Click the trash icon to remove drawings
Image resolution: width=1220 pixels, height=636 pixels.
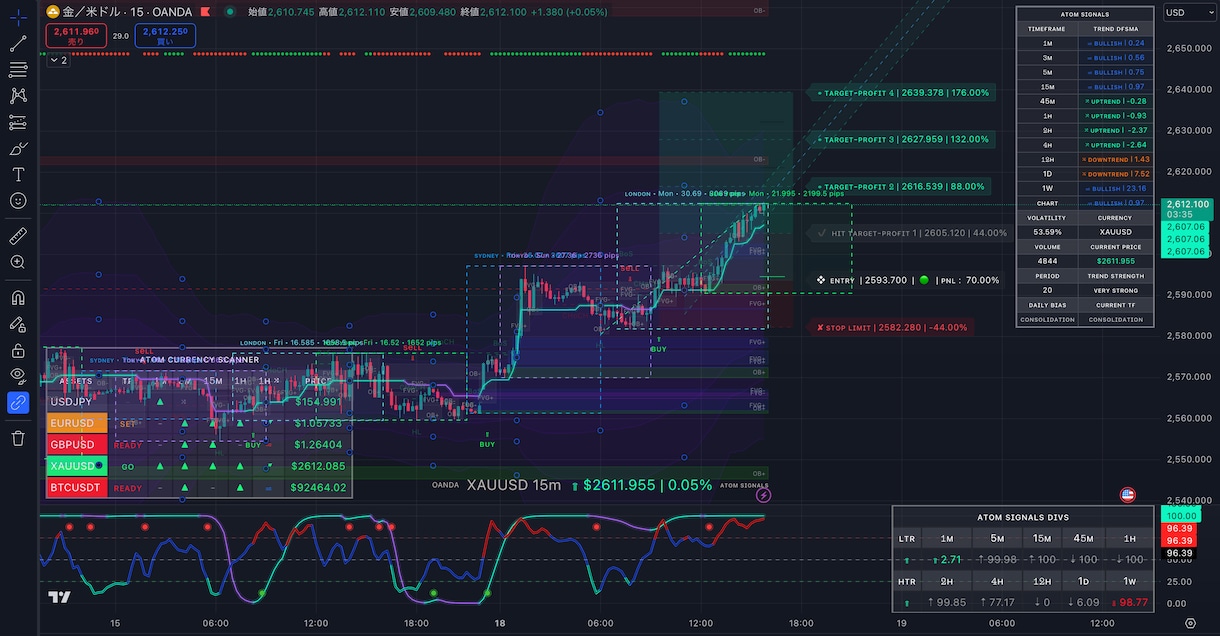18,438
